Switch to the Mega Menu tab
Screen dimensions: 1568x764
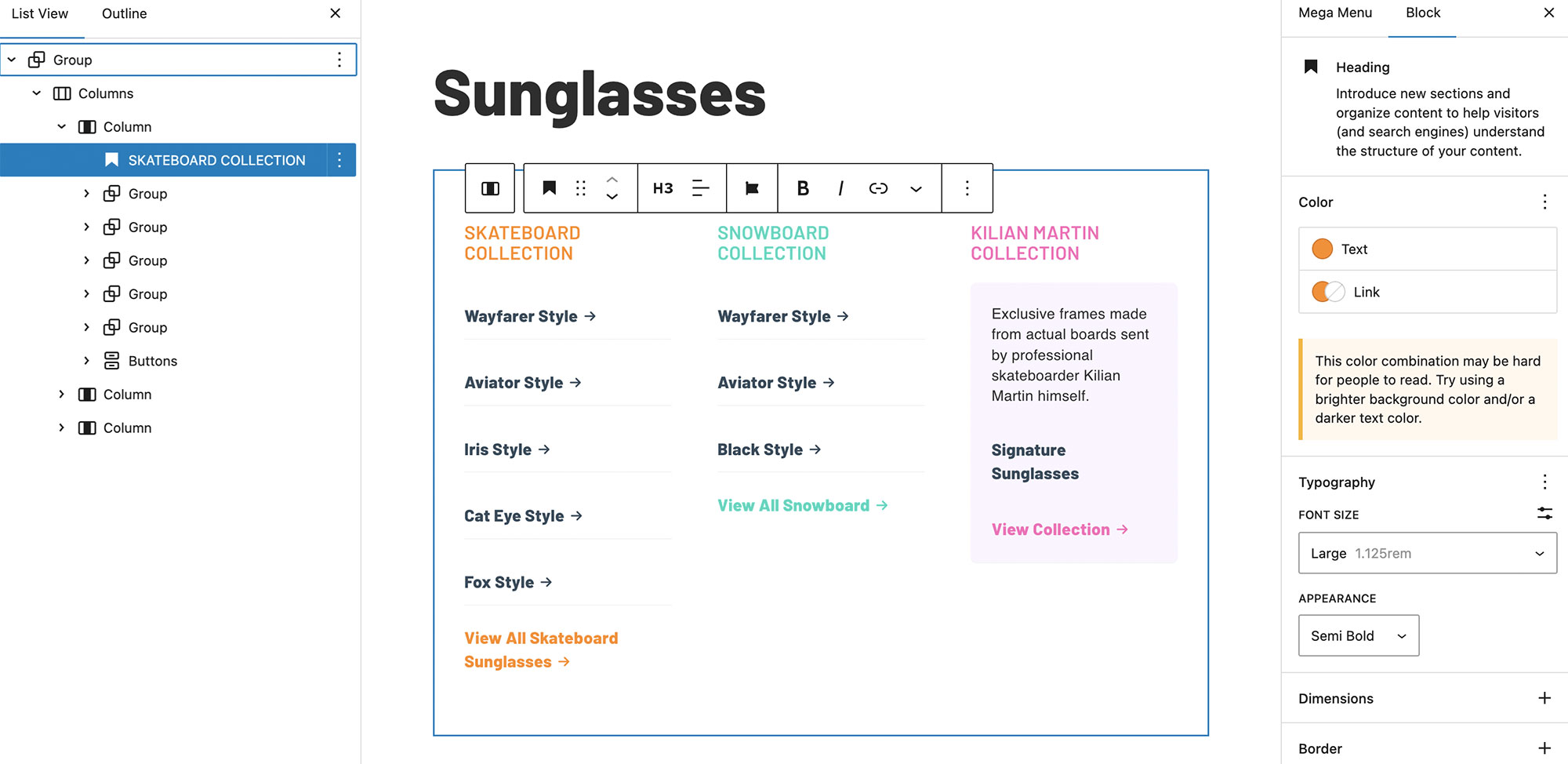1334,13
